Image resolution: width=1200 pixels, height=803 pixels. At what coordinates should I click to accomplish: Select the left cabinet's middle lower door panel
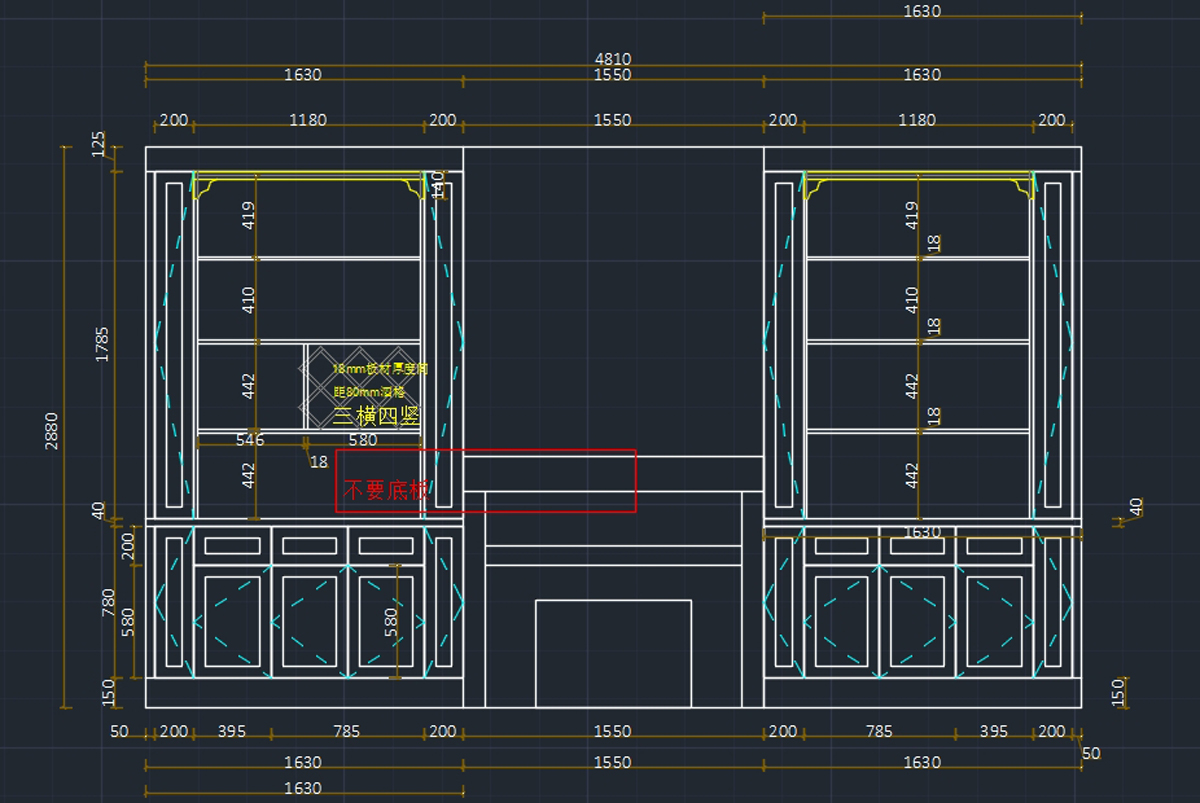tap(310, 621)
